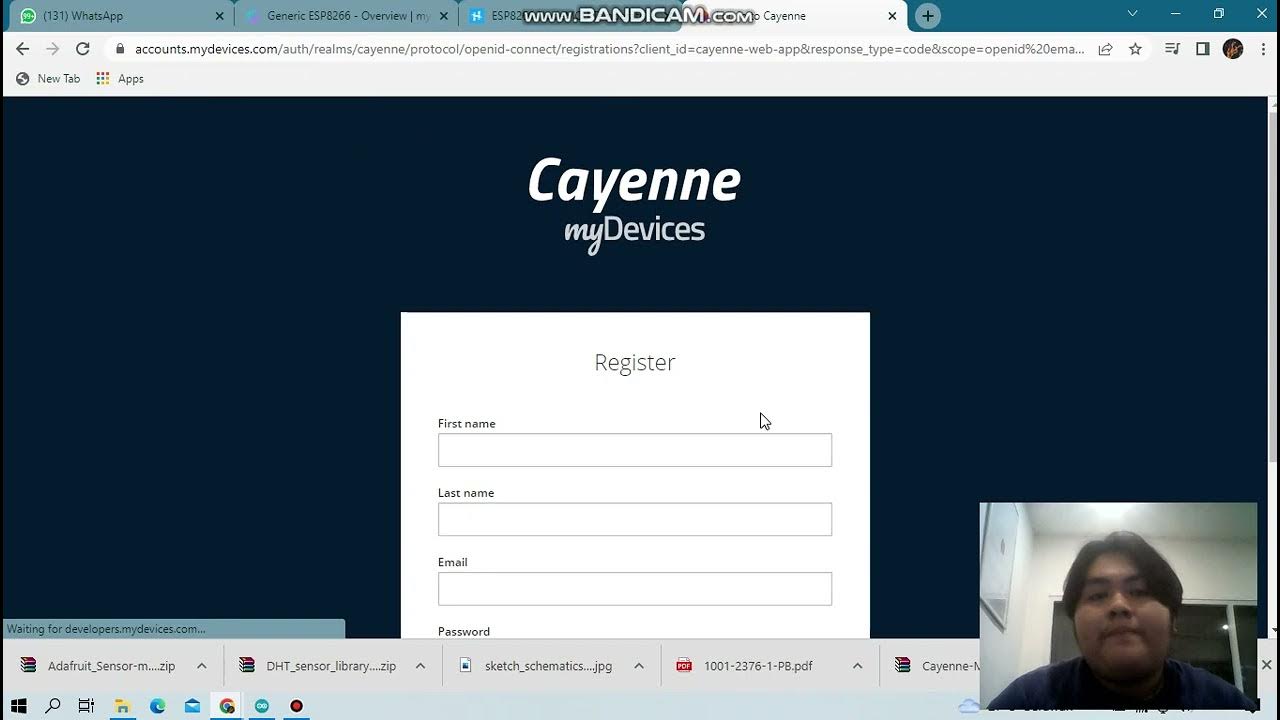1280x720 pixels.
Task: Switch to the WhatsApp browser tab
Action: point(120,16)
